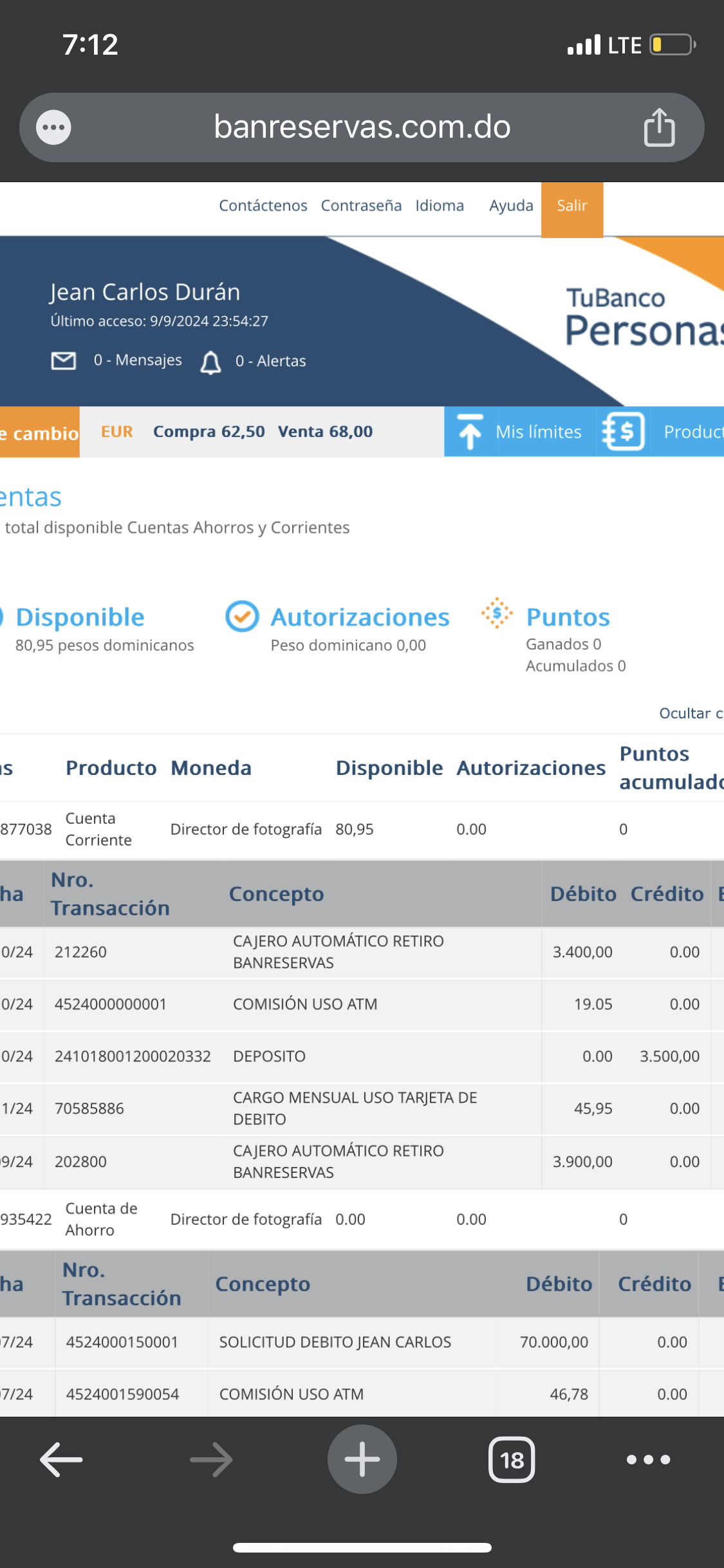Open the Contáctenos link
Screen dimensions: 724x1568
[x=263, y=205]
